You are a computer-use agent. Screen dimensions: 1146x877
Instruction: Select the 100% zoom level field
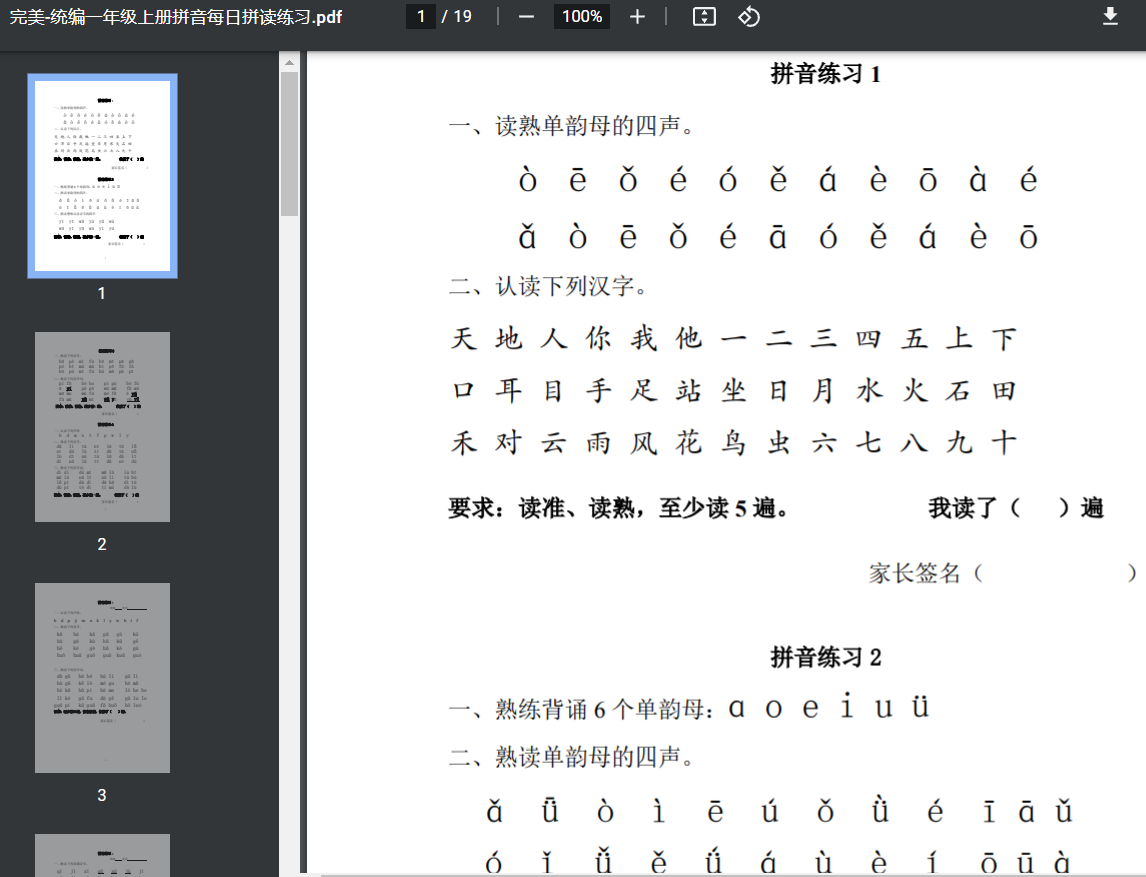click(x=581, y=17)
